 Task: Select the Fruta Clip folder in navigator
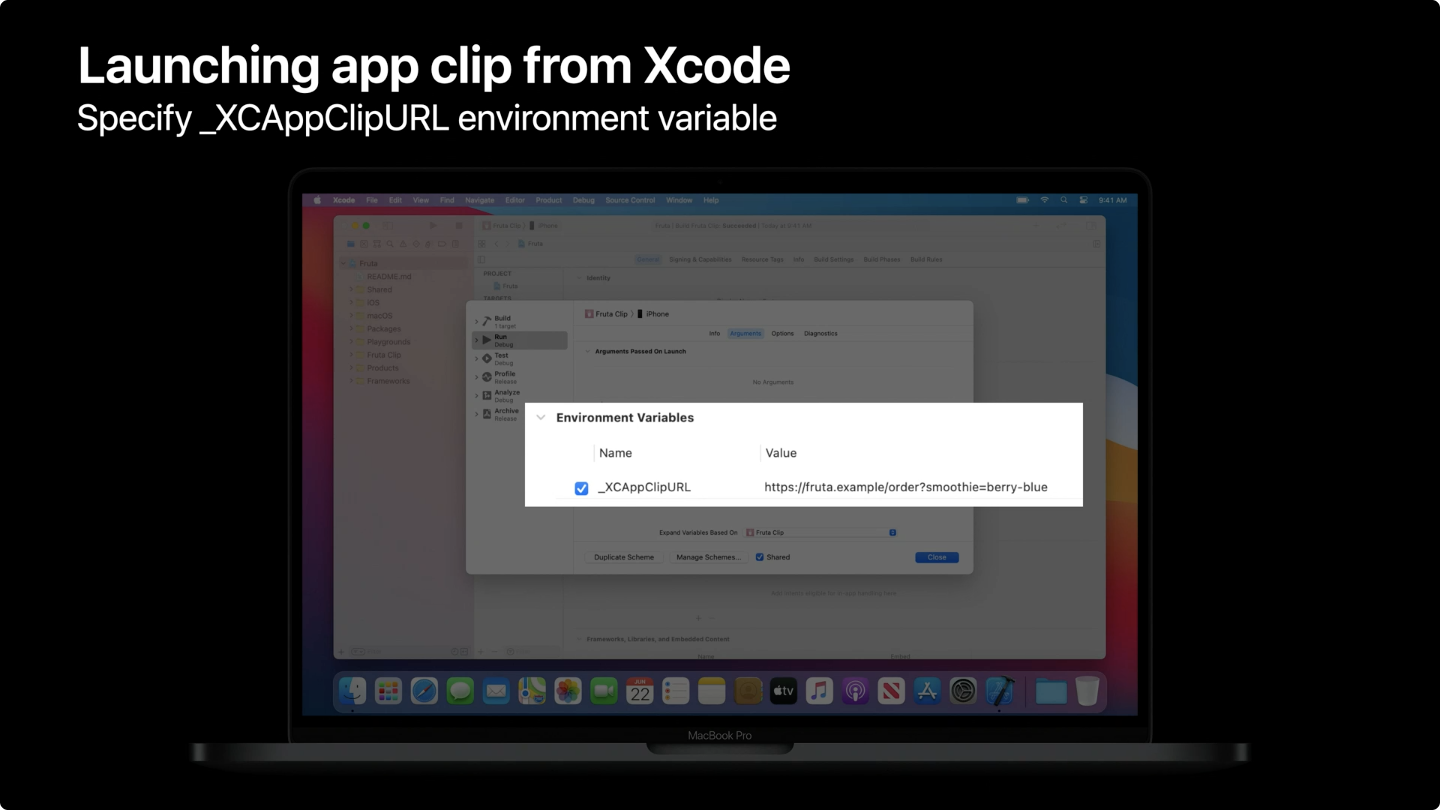[384, 355]
